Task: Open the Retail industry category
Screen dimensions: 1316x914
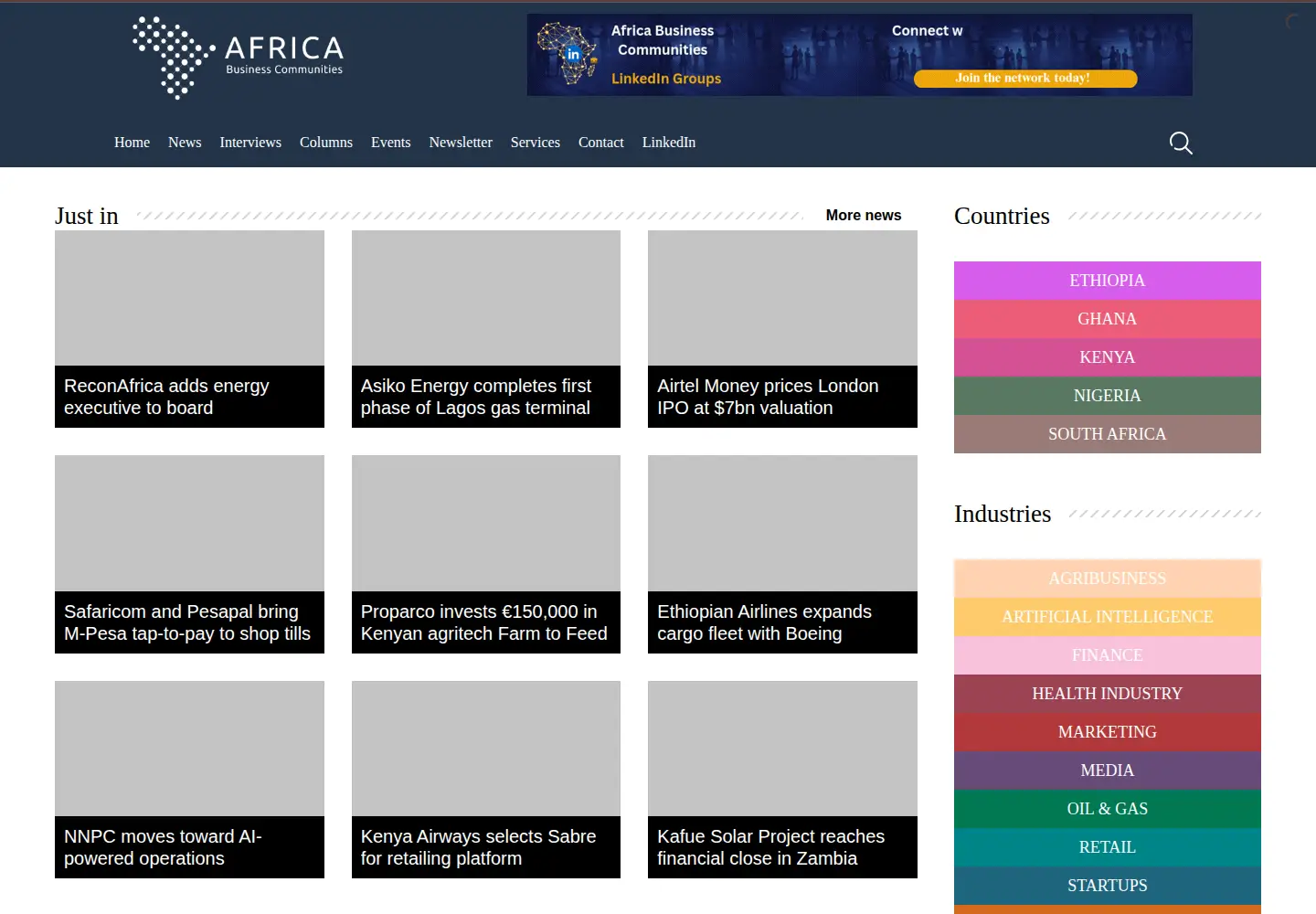Action: pos(1108,847)
